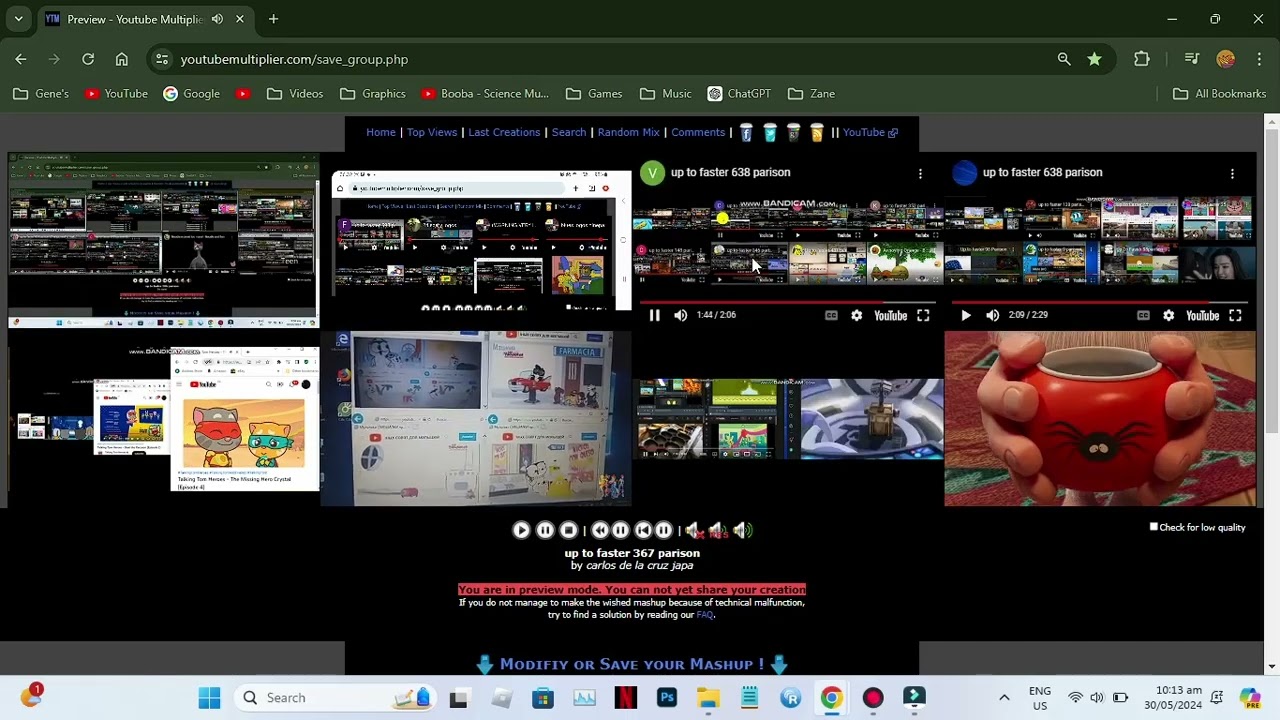Share on Facebook via cup icon
The image size is (1280, 720).
(x=746, y=133)
